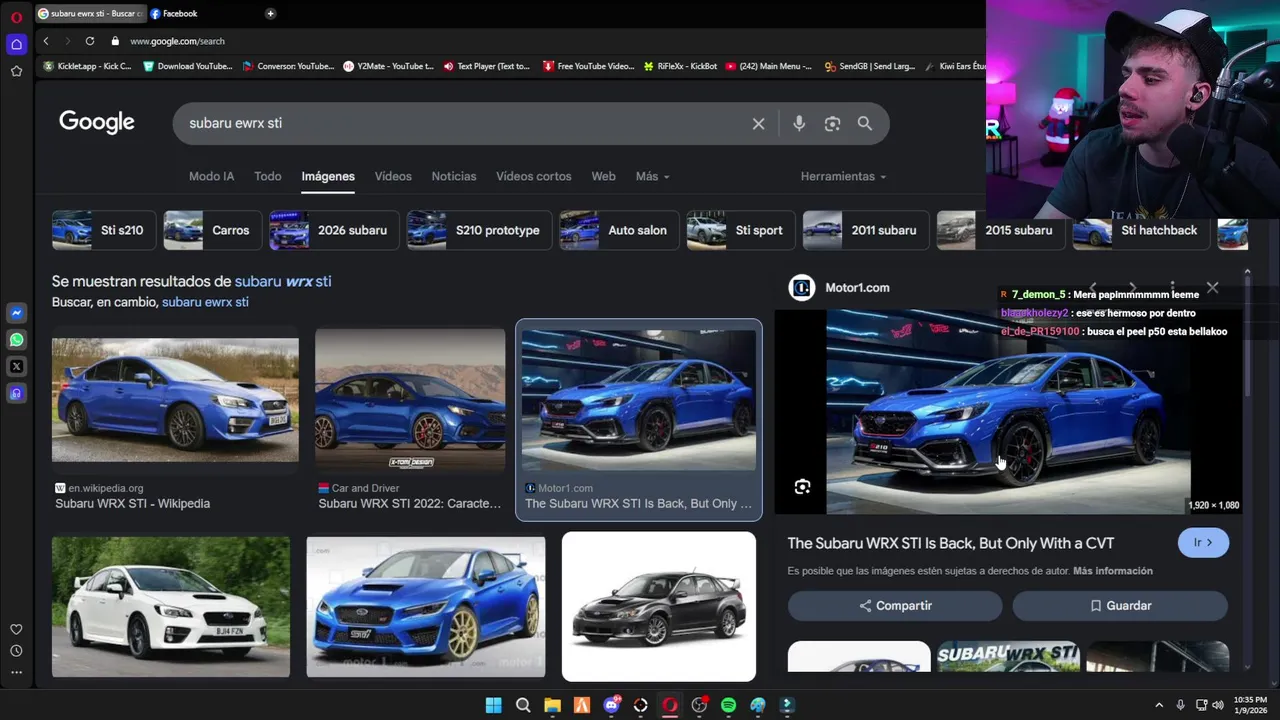This screenshot has width=1280, height=720.
Task: Click the Opera logo menu icon
Action: 16,17
